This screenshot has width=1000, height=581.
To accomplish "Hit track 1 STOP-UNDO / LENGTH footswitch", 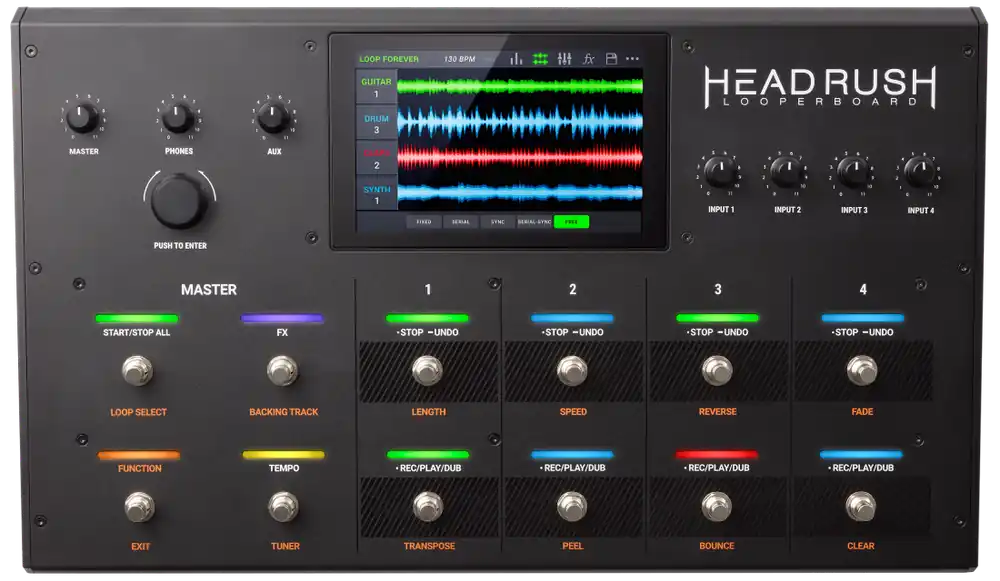I will click(x=427, y=371).
